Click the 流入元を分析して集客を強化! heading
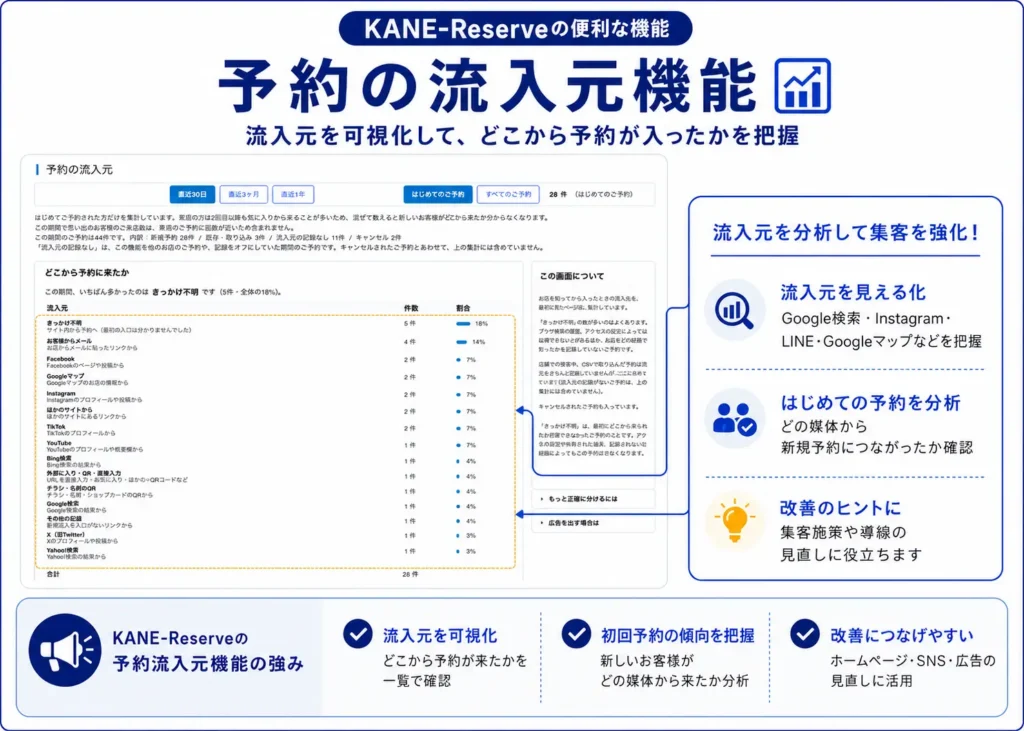1024x731 pixels. [846, 233]
